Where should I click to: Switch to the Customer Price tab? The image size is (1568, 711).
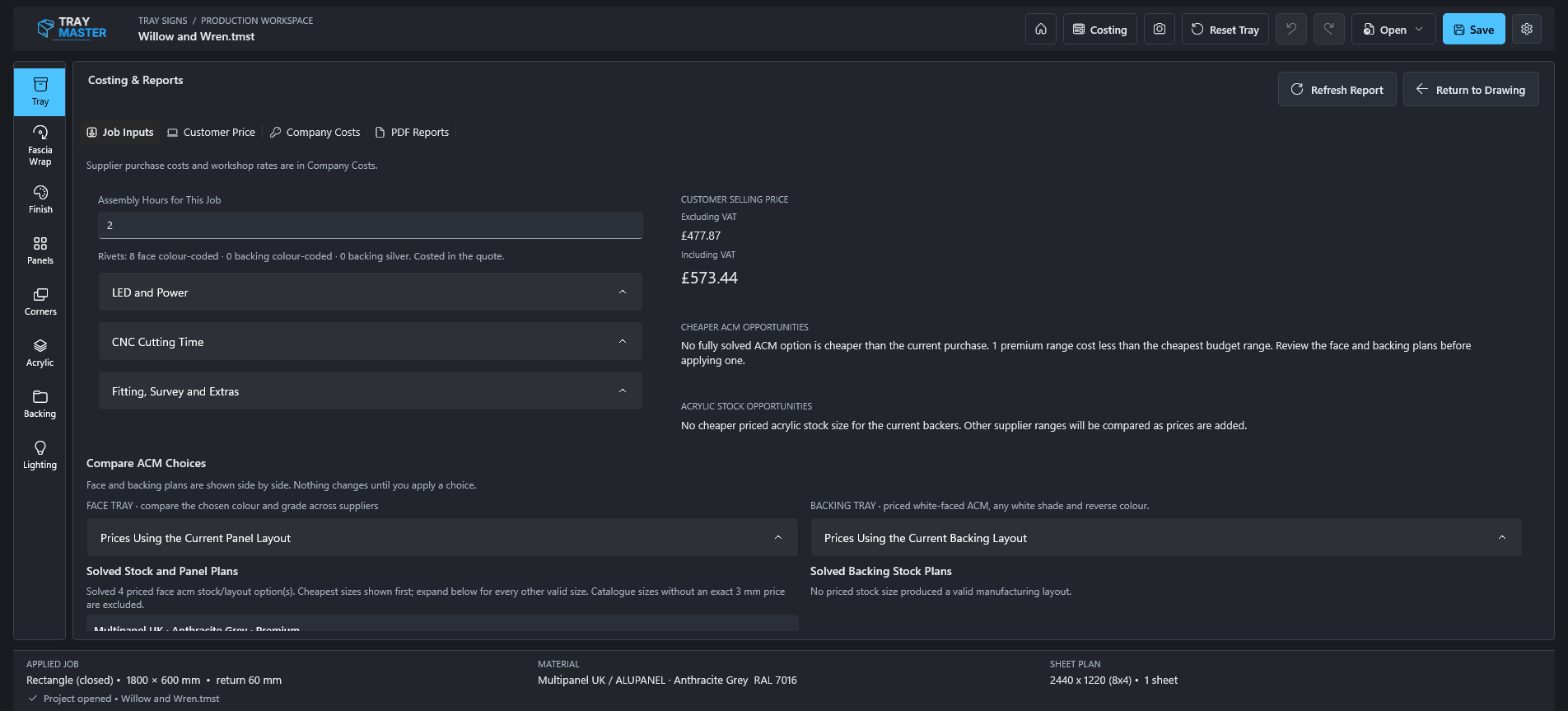pos(212,132)
